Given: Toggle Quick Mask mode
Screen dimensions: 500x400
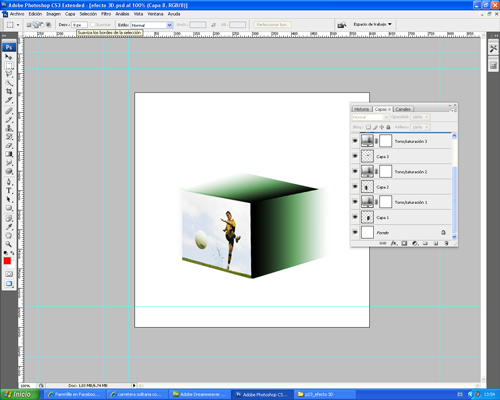Looking at the screenshot, I should 9,274.
